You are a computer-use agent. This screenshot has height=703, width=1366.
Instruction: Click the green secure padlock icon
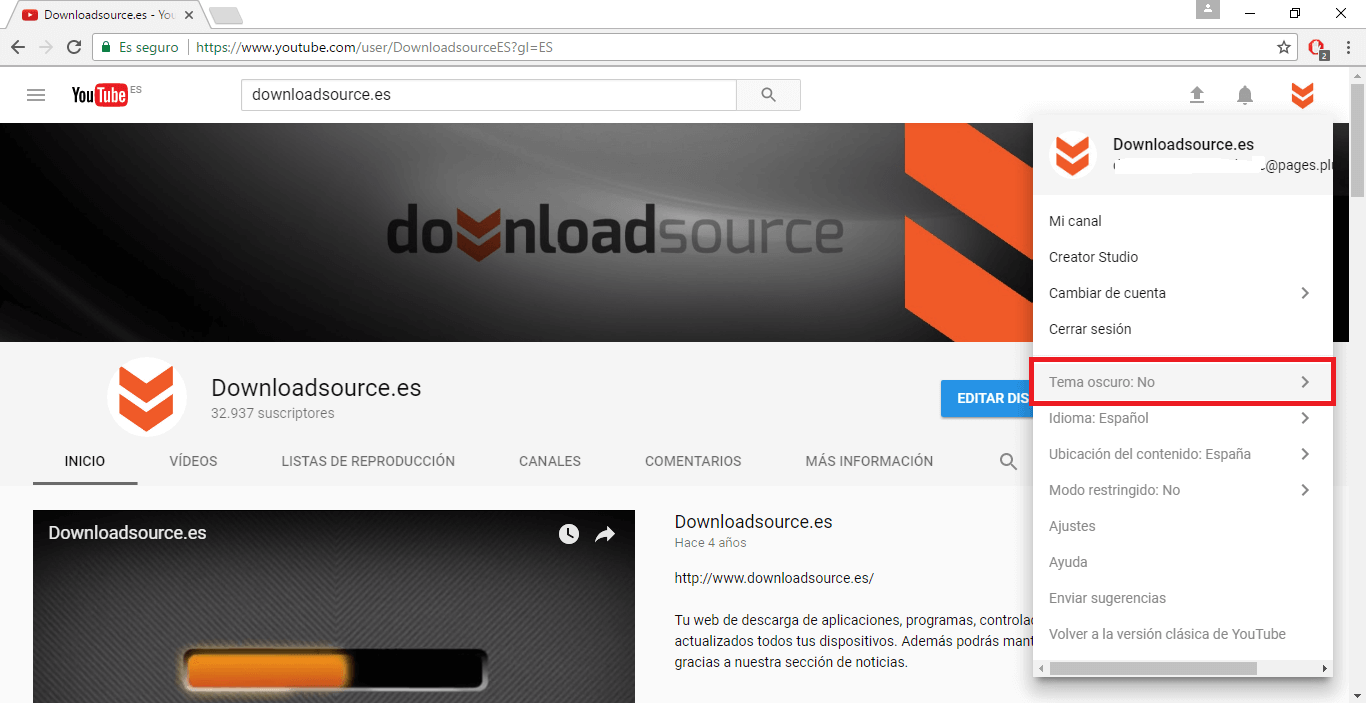tap(106, 47)
